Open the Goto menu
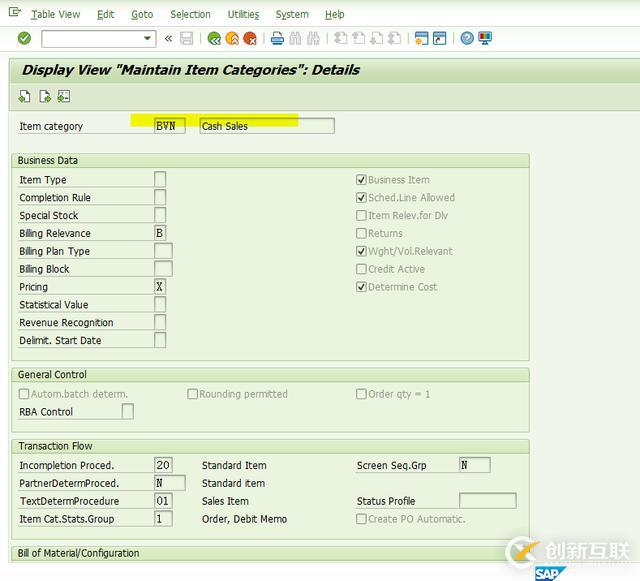Image resolution: width=640 pixels, height=581 pixels. pos(142,15)
